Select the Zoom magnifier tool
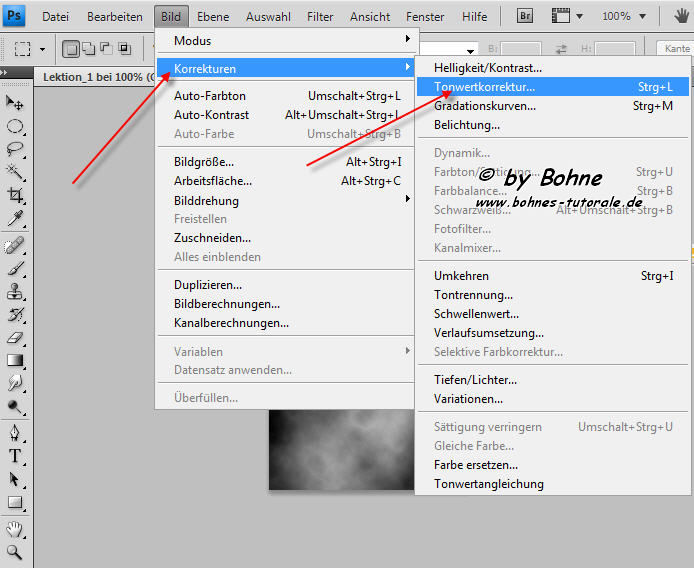 [15, 551]
